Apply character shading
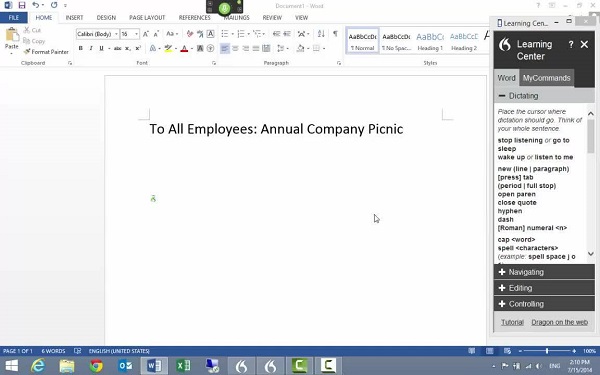 click(x=200, y=48)
